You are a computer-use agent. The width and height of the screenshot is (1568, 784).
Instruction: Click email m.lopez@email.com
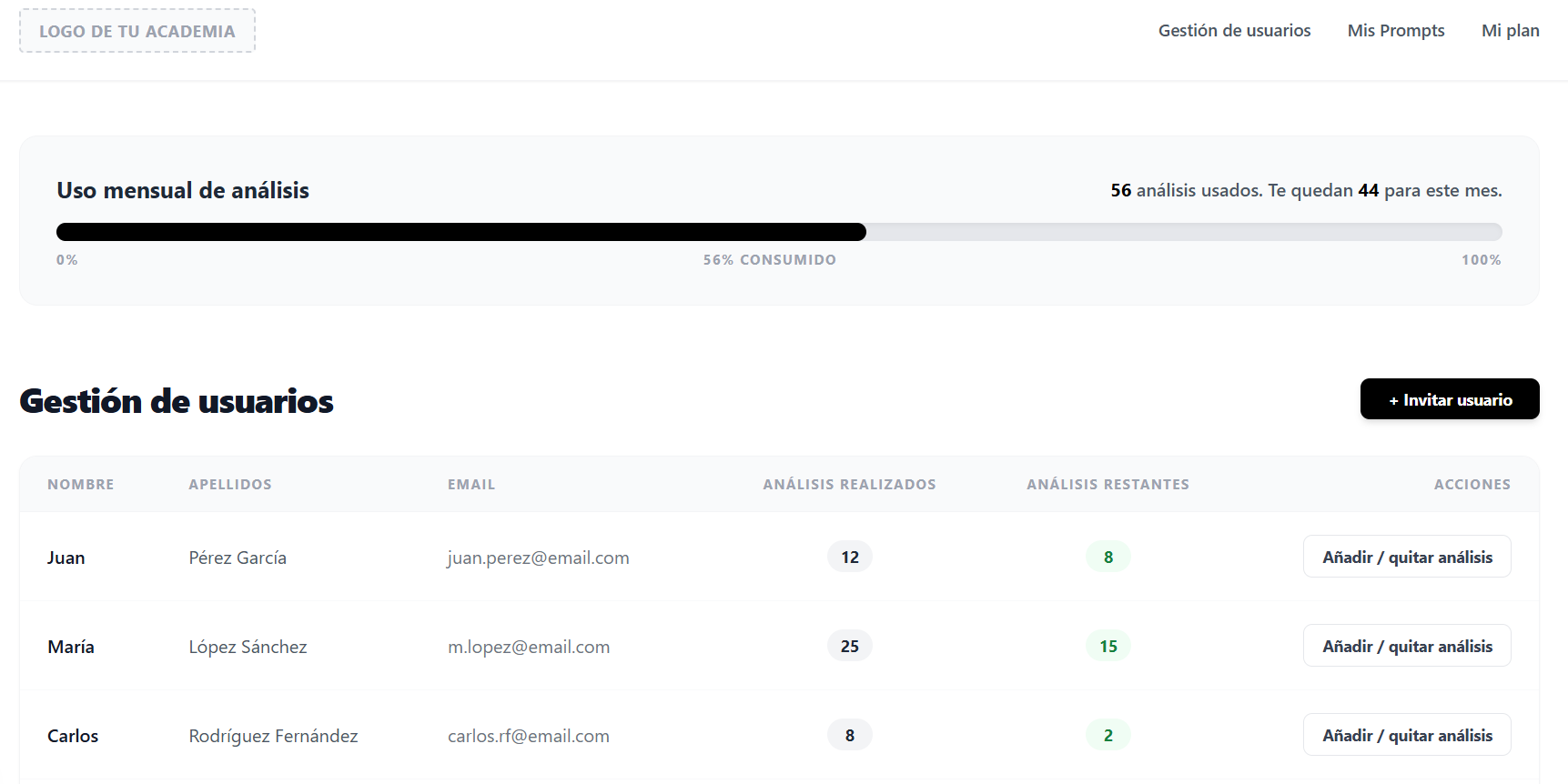529,647
